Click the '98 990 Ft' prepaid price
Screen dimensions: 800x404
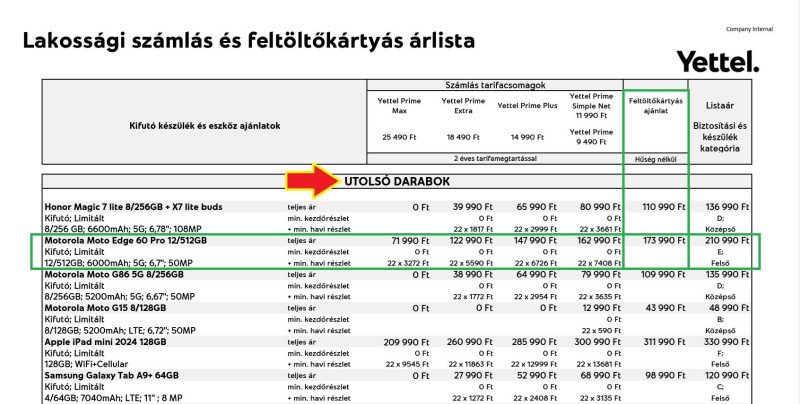[x=666, y=375]
